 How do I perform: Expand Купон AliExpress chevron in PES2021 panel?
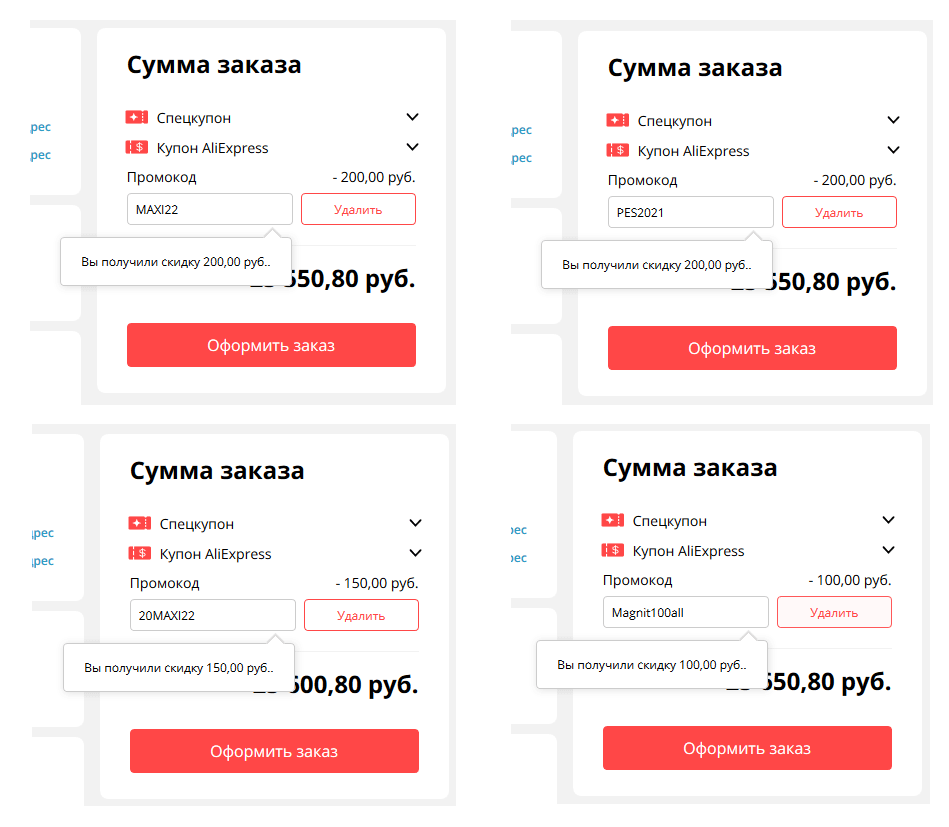(893, 151)
